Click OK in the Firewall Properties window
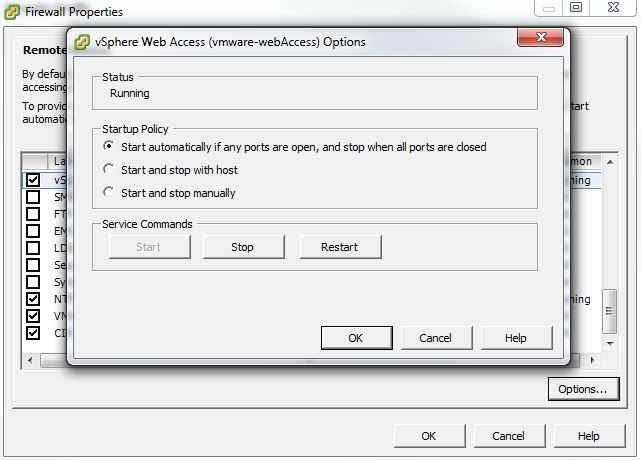The width and height of the screenshot is (641, 461). point(429,436)
